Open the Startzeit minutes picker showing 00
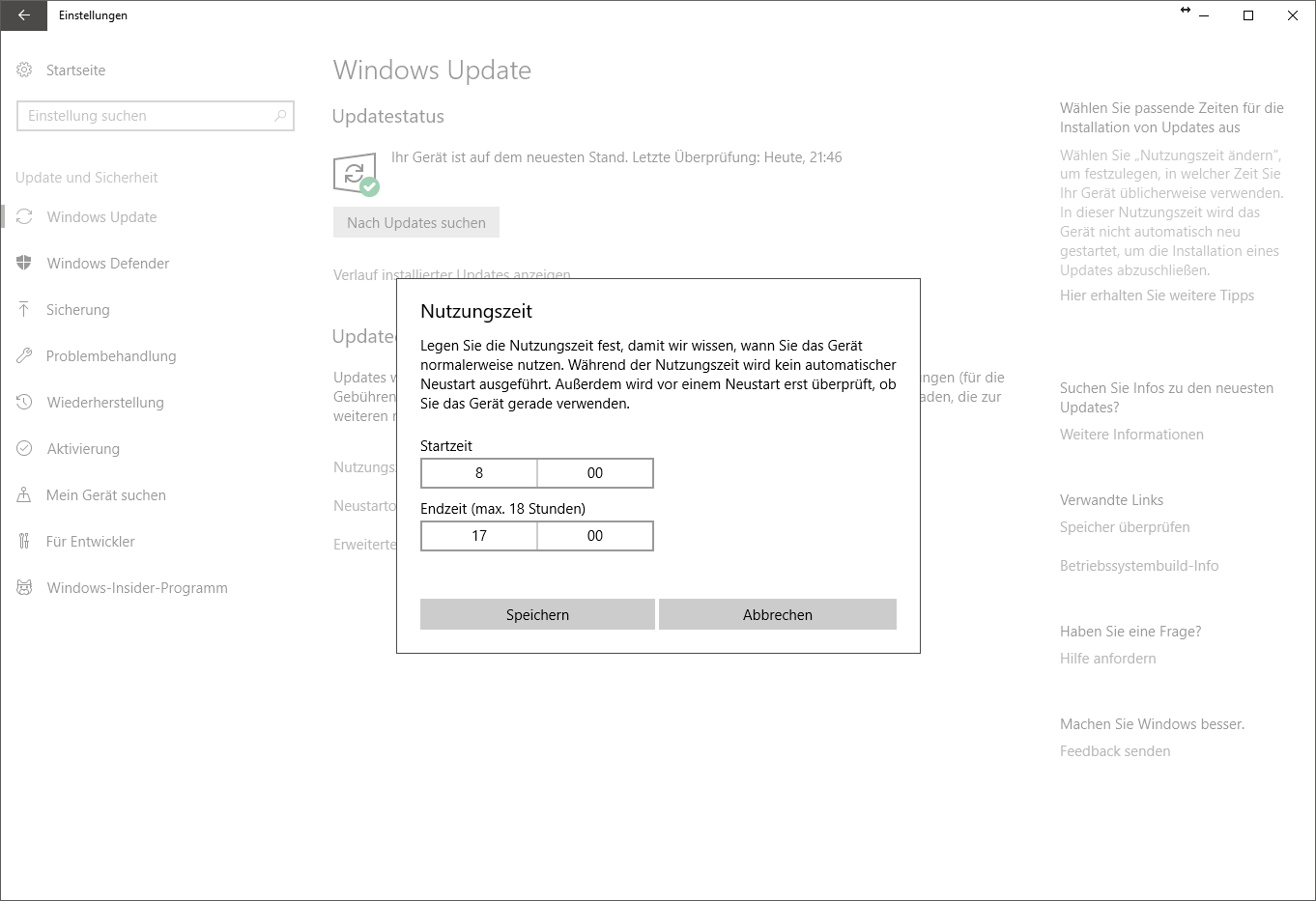Image resolution: width=1316 pixels, height=901 pixels. point(595,473)
